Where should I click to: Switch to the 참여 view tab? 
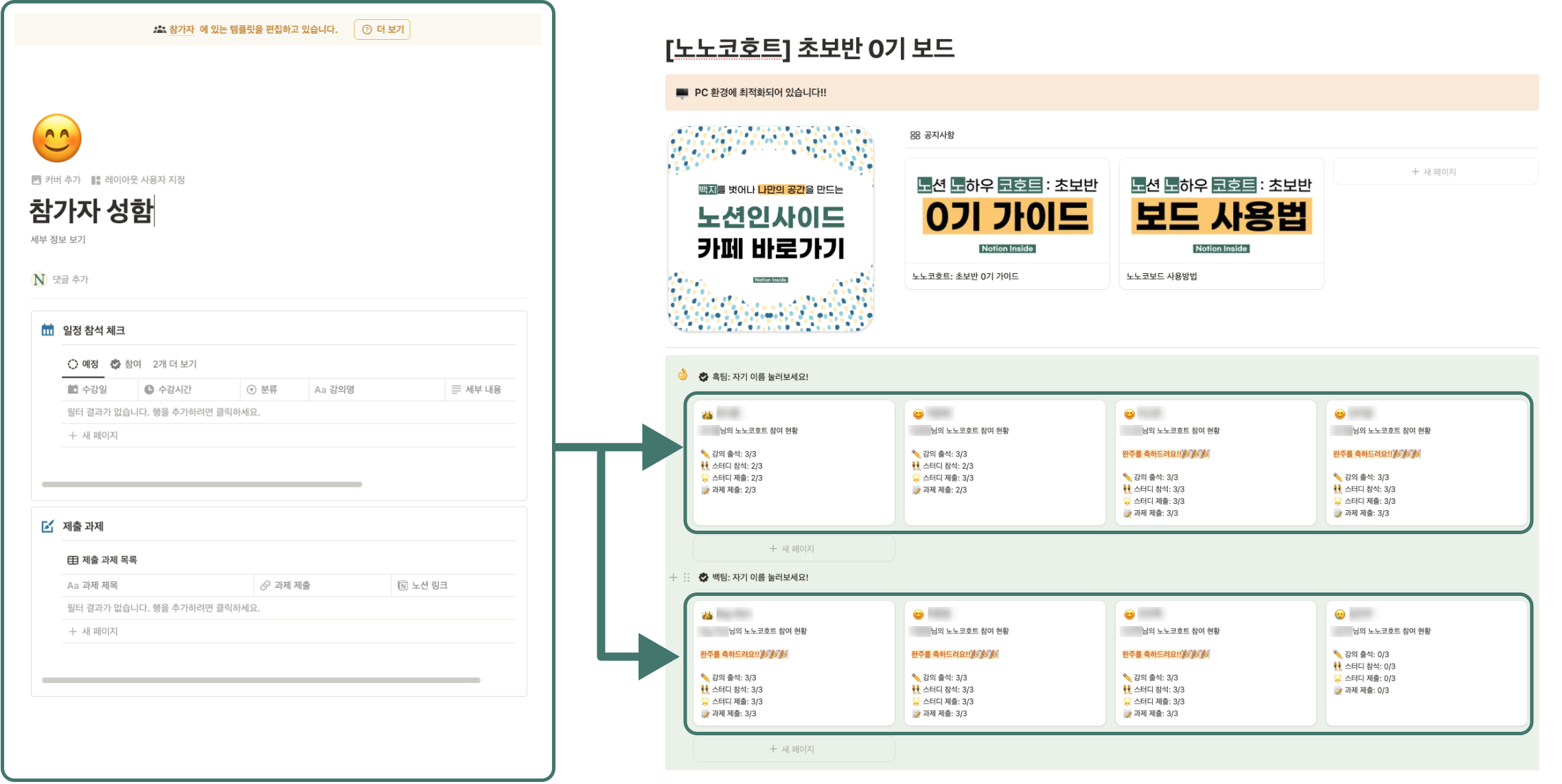click(126, 364)
